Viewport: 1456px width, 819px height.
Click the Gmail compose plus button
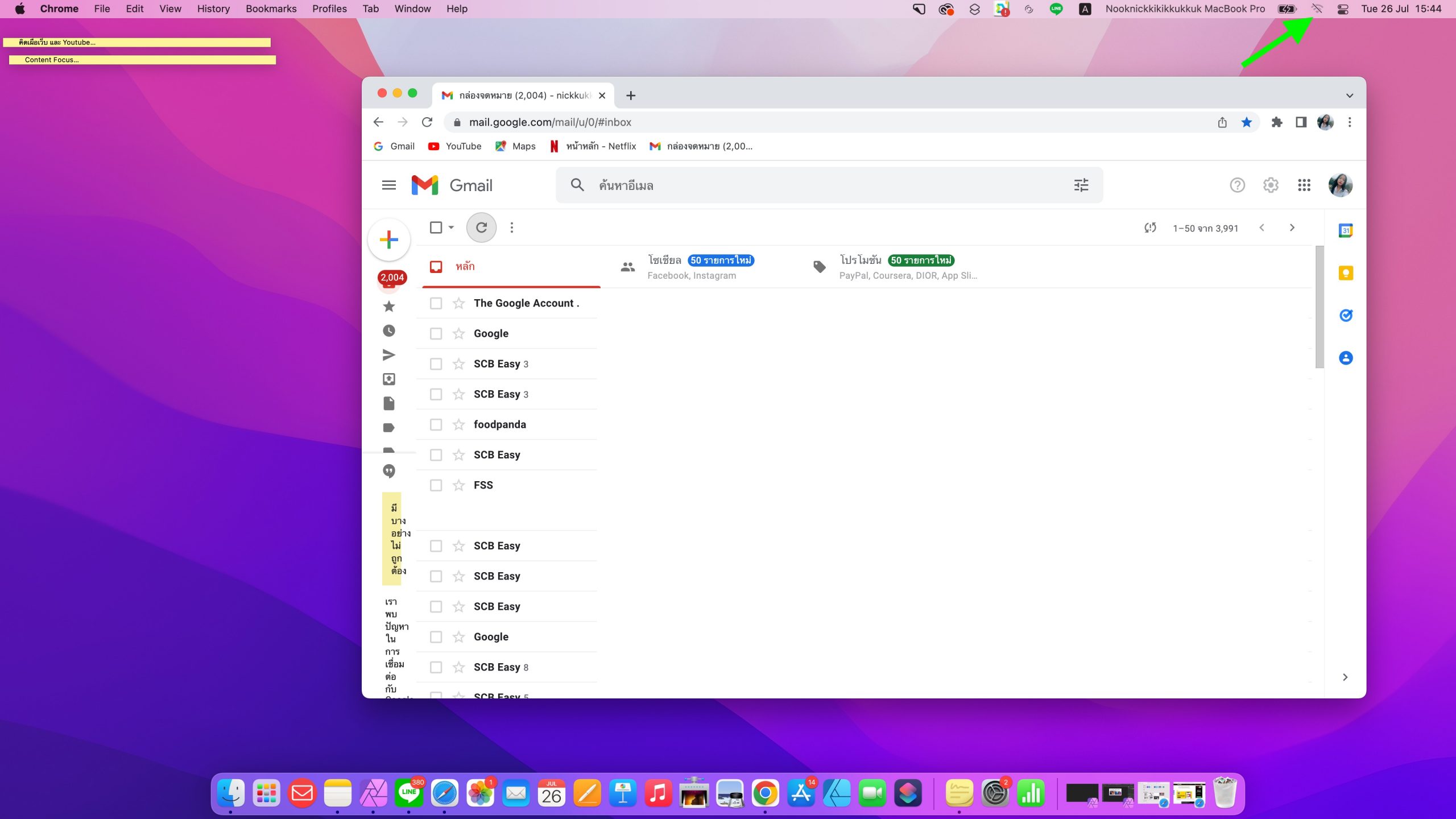coord(389,239)
